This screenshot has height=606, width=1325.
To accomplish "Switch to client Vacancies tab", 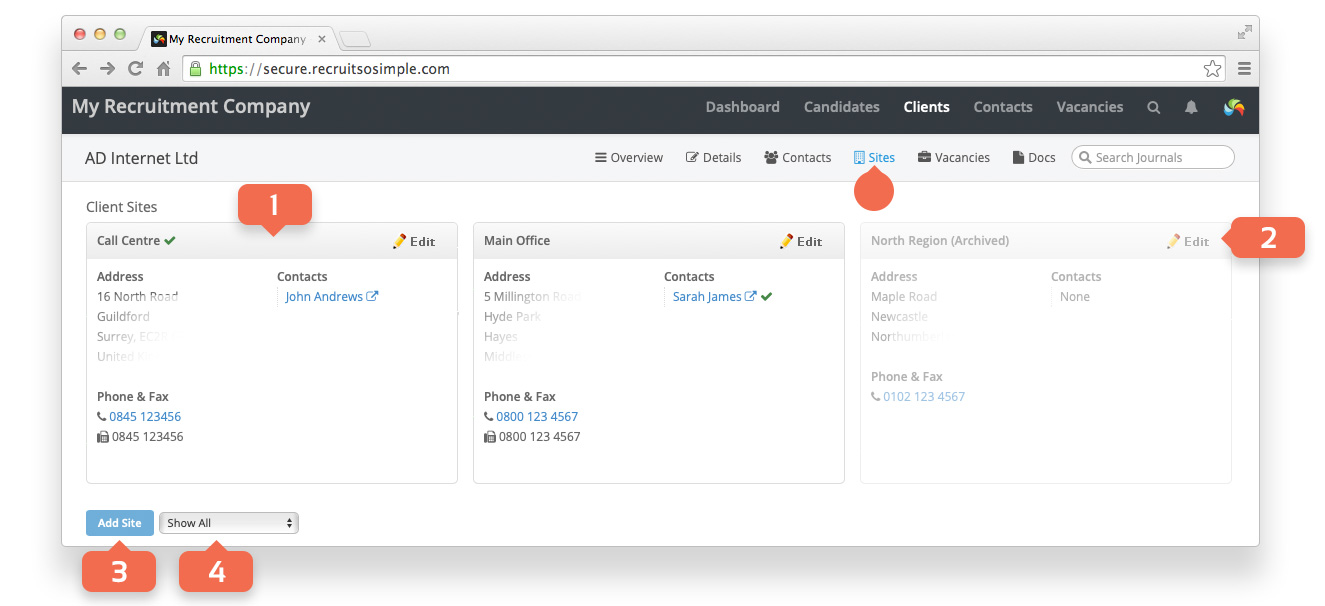I will point(954,158).
